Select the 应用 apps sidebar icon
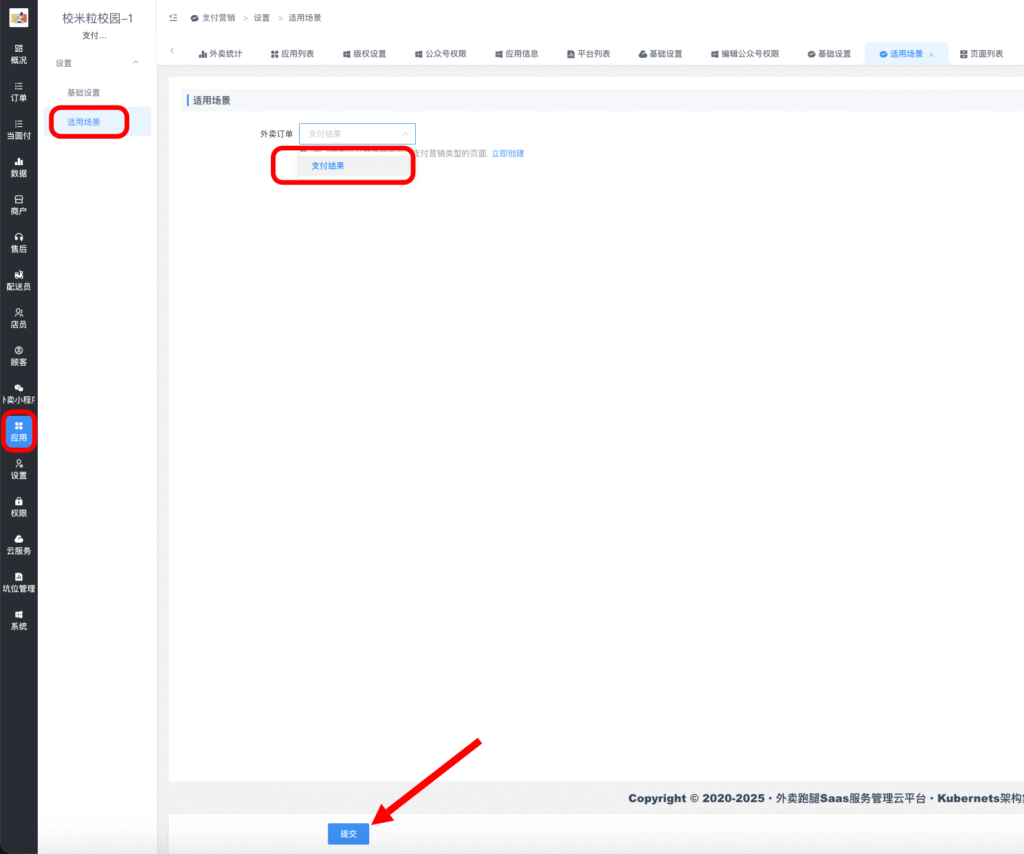Screen dimensions: 1024x854 (18, 430)
